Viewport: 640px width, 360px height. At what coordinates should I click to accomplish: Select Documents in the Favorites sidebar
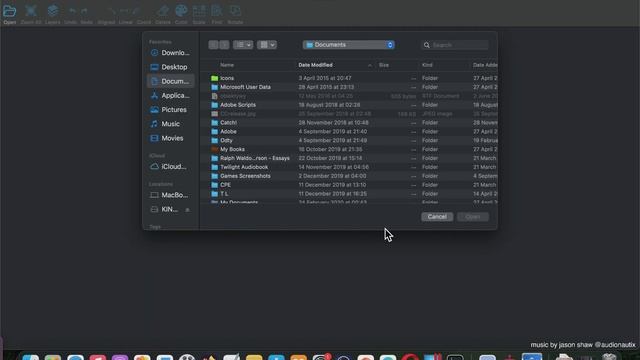click(x=170, y=81)
